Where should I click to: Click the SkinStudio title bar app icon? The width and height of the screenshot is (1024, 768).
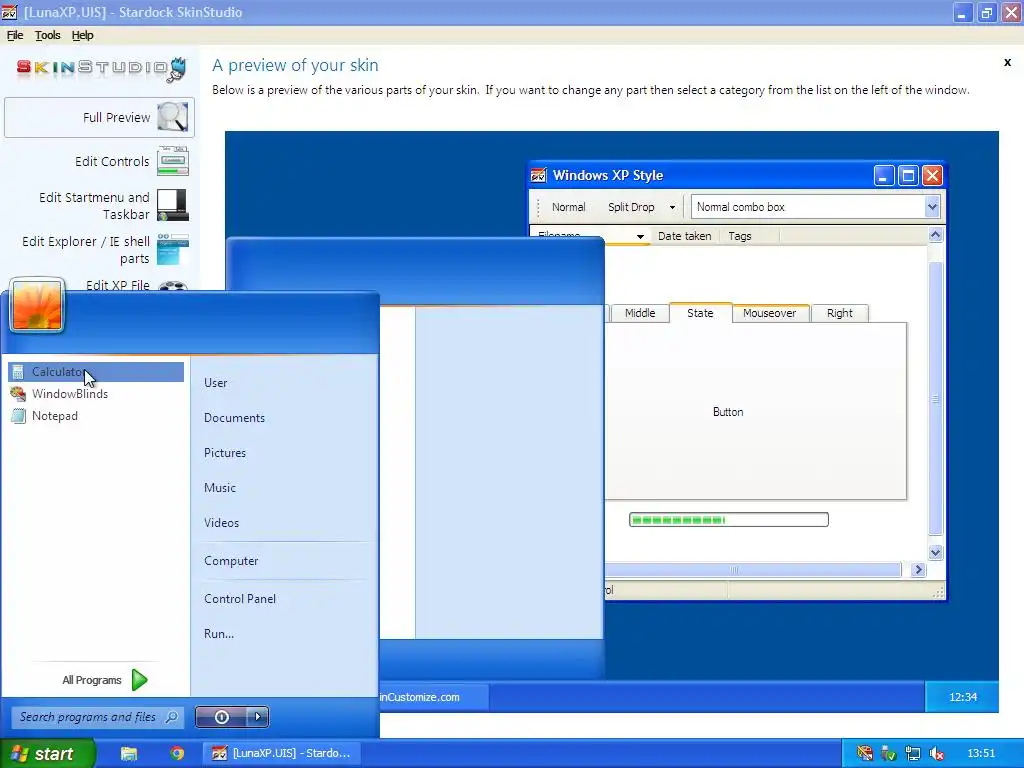click(9, 12)
